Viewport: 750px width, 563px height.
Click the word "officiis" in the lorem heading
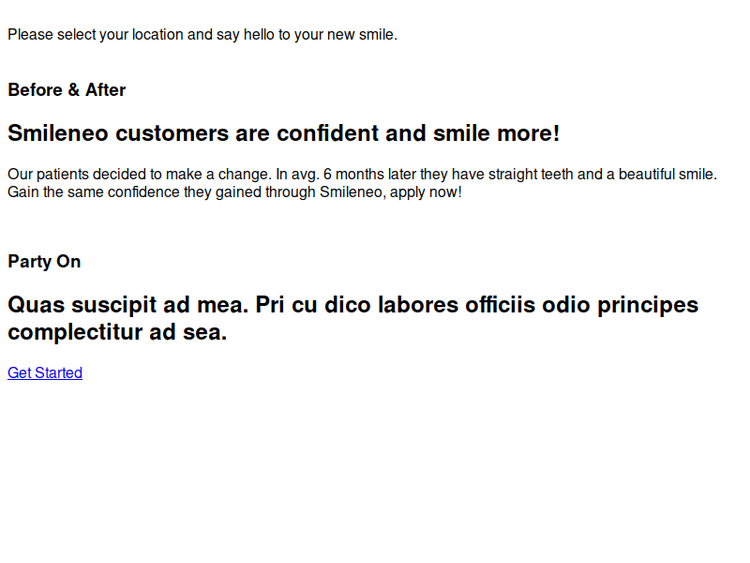click(500, 305)
